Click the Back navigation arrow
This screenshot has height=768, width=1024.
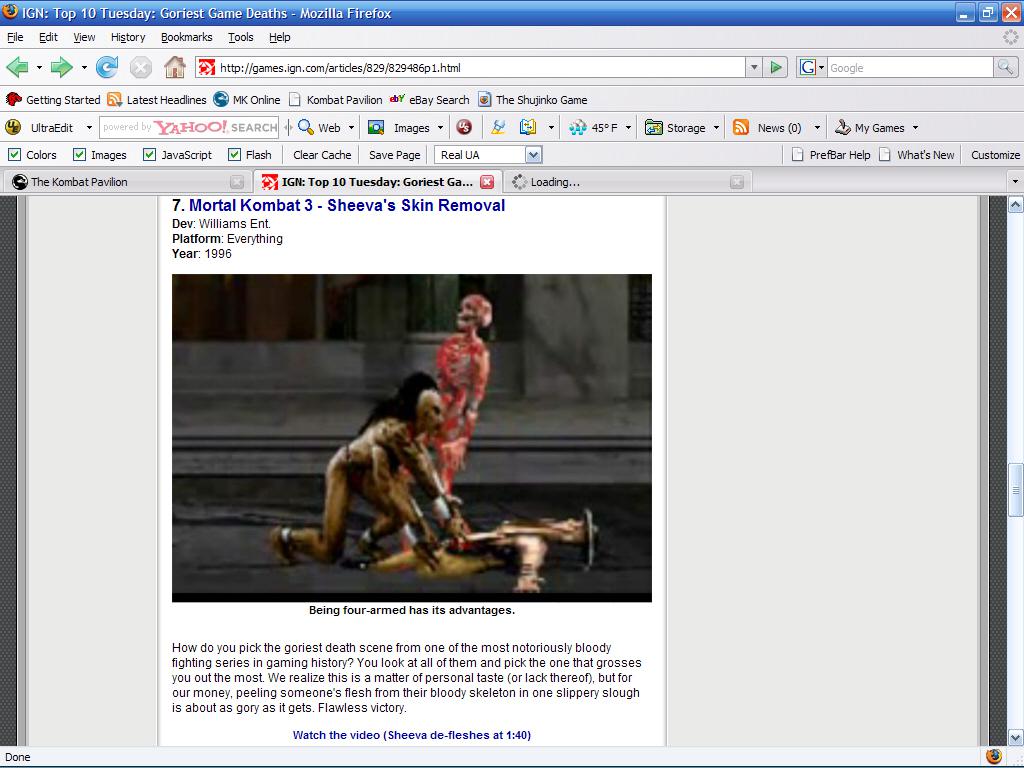pyautogui.click(x=17, y=68)
